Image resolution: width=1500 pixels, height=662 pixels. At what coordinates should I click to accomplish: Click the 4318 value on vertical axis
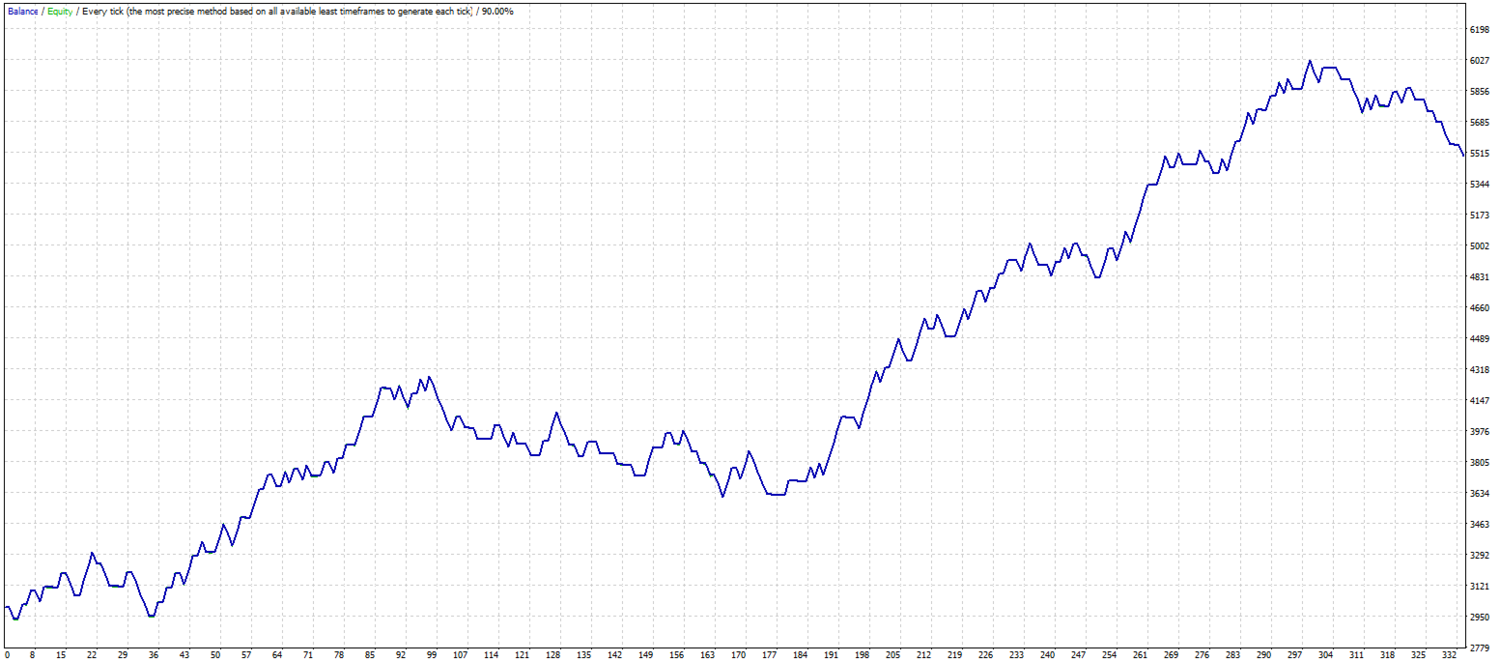(1480, 370)
